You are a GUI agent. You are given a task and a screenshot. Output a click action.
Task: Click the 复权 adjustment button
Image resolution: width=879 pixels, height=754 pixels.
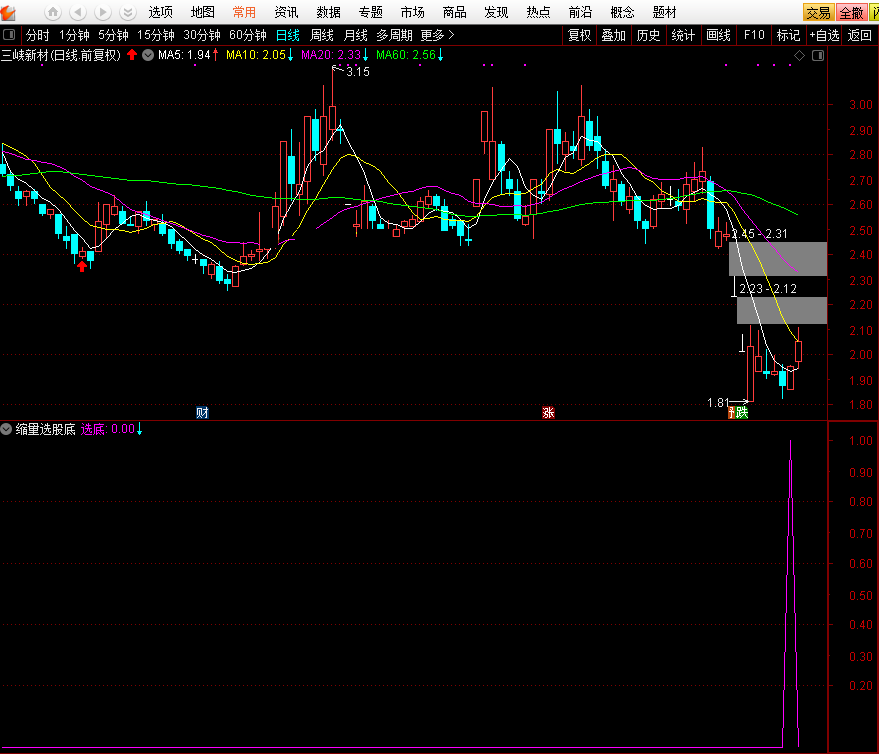pyautogui.click(x=580, y=35)
